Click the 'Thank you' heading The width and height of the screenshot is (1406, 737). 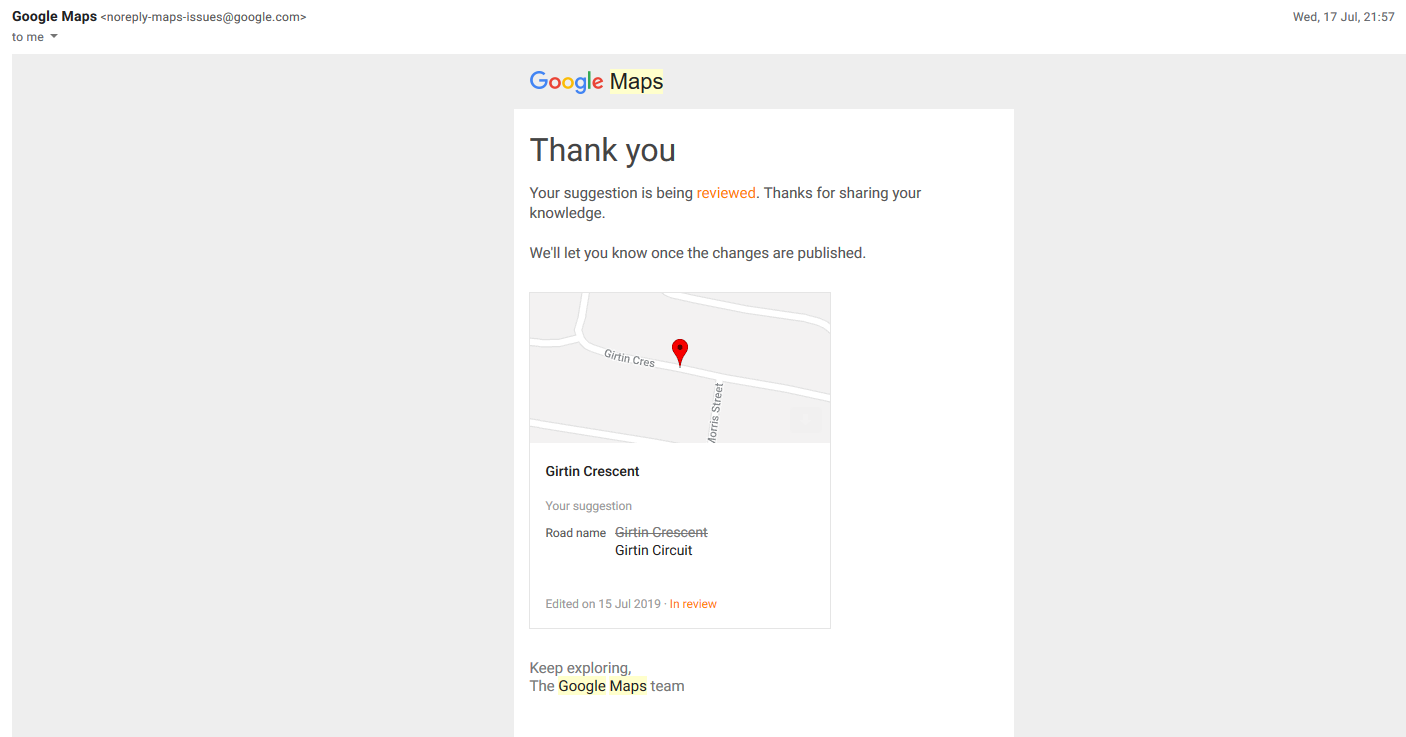pyautogui.click(x=602, y=150)
